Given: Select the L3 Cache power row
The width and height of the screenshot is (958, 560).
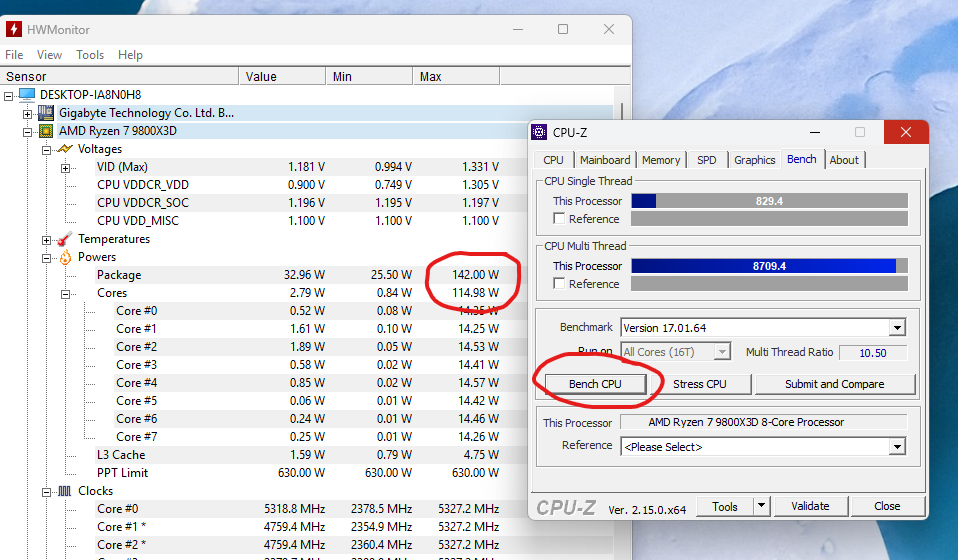Looking at the screenshot, I should click(x=298, y=455).
